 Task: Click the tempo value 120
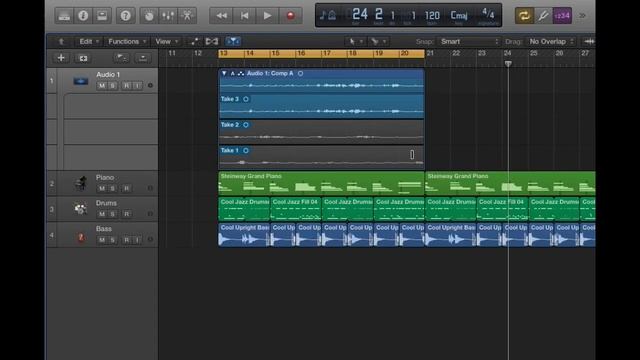(x=432, y=16)
